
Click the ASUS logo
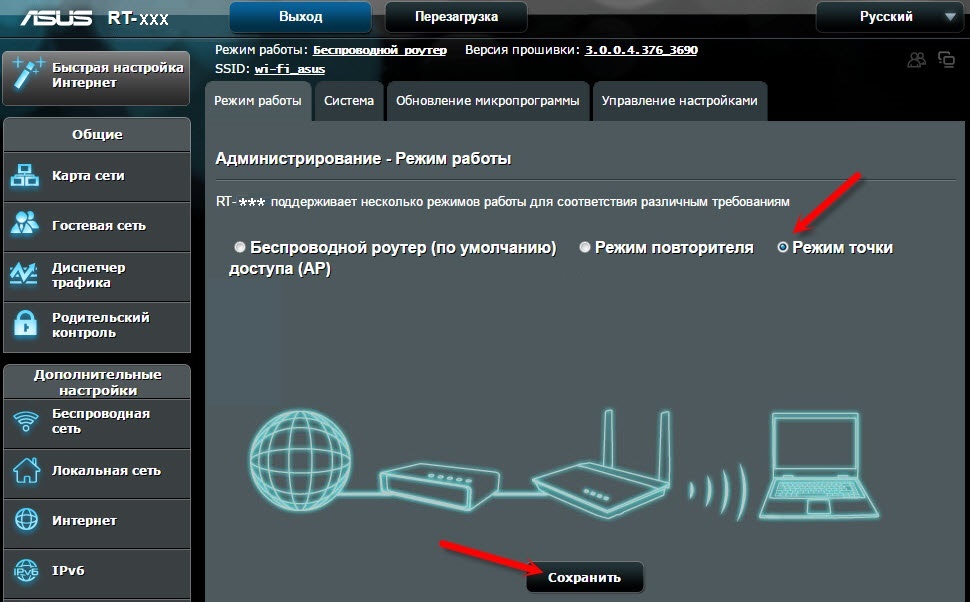coord(57,18)
